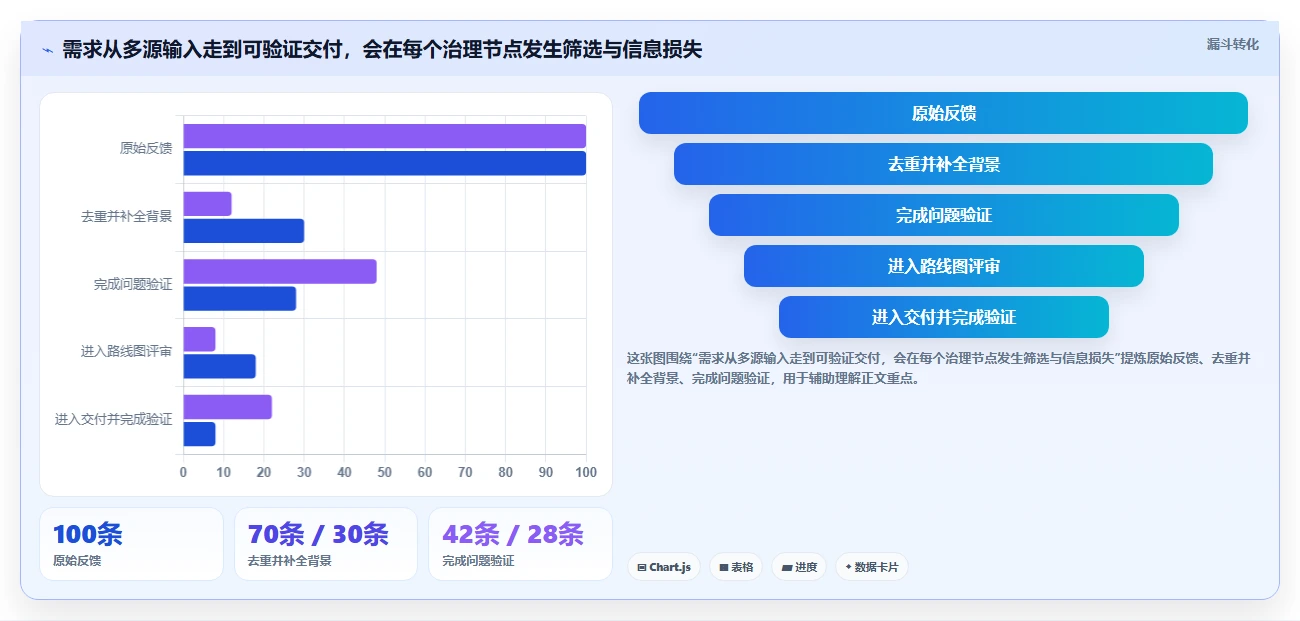
Task: Click the heading starting 需求从多源输入
Action: 382,50
